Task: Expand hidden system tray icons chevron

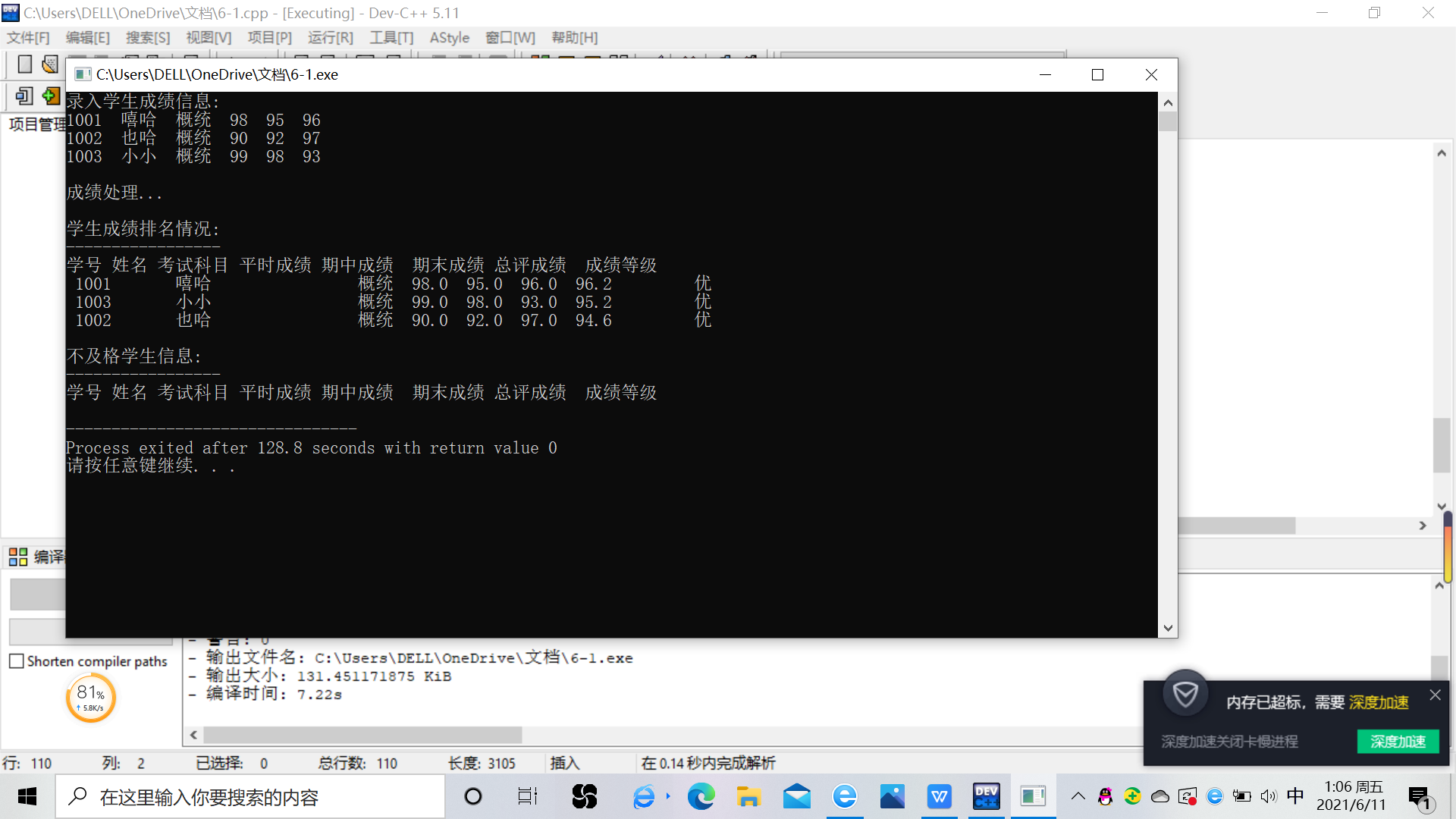Action: (x=1078, y=796)
